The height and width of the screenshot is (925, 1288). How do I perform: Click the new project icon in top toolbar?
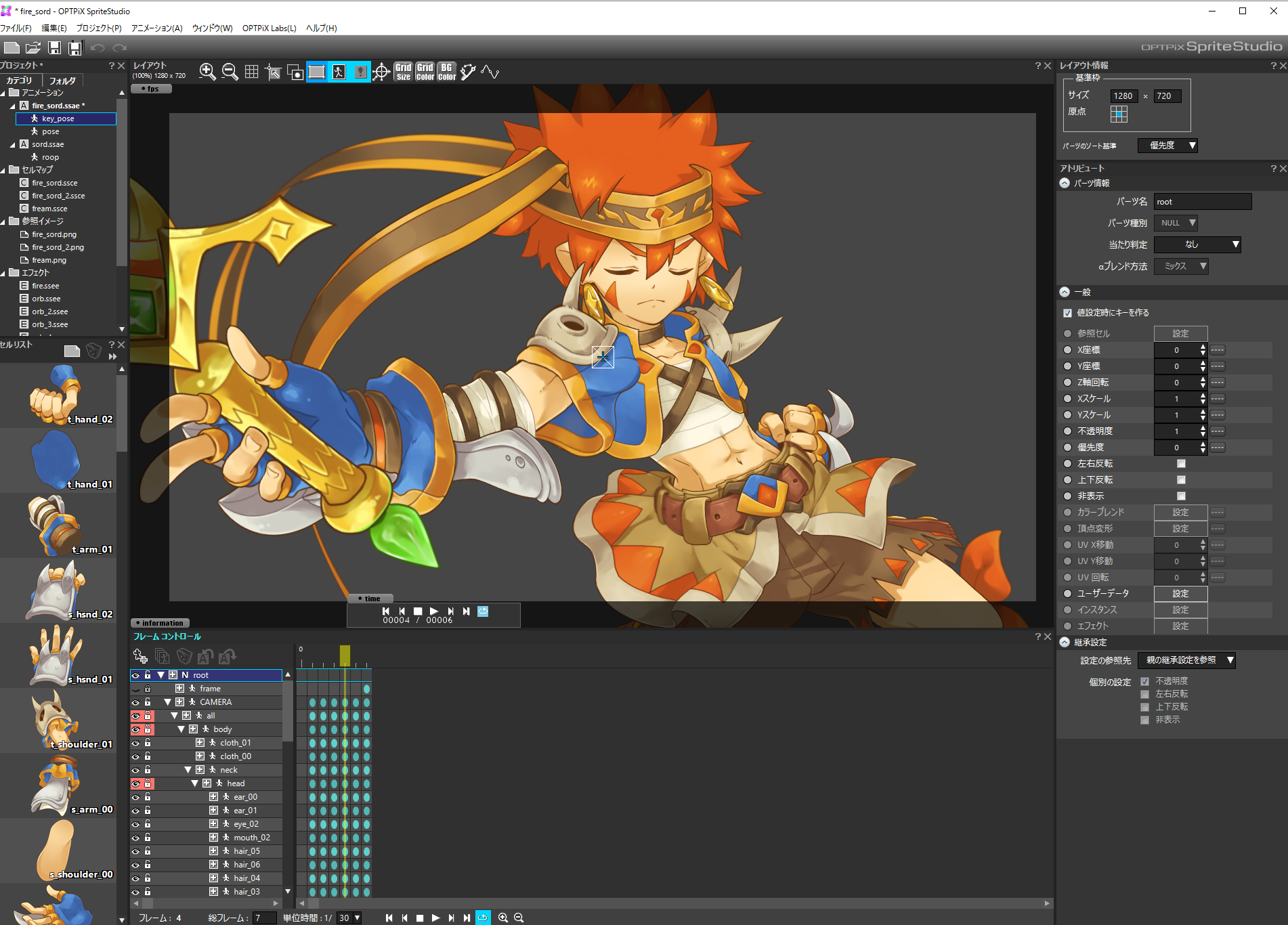12,47
